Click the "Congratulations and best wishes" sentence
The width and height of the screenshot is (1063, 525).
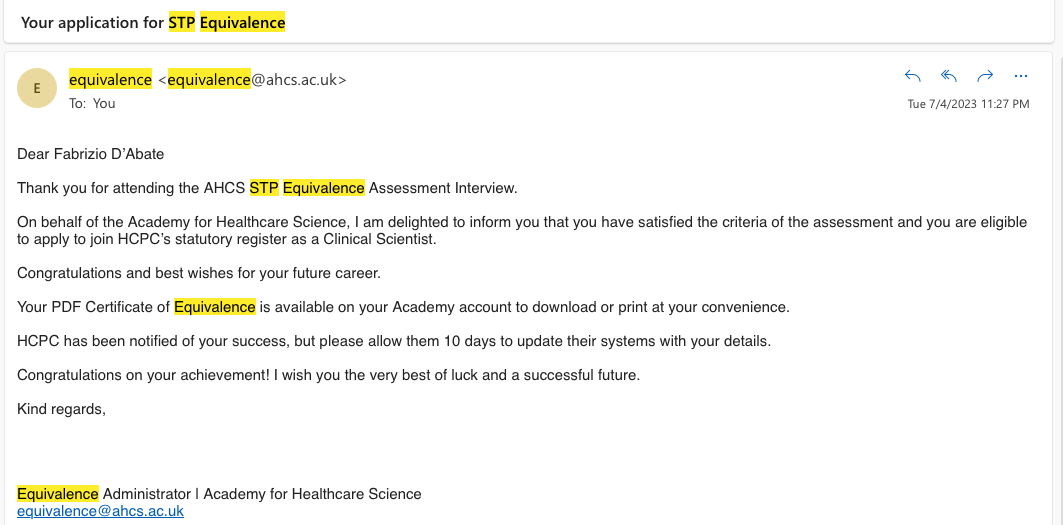[199, 273]
